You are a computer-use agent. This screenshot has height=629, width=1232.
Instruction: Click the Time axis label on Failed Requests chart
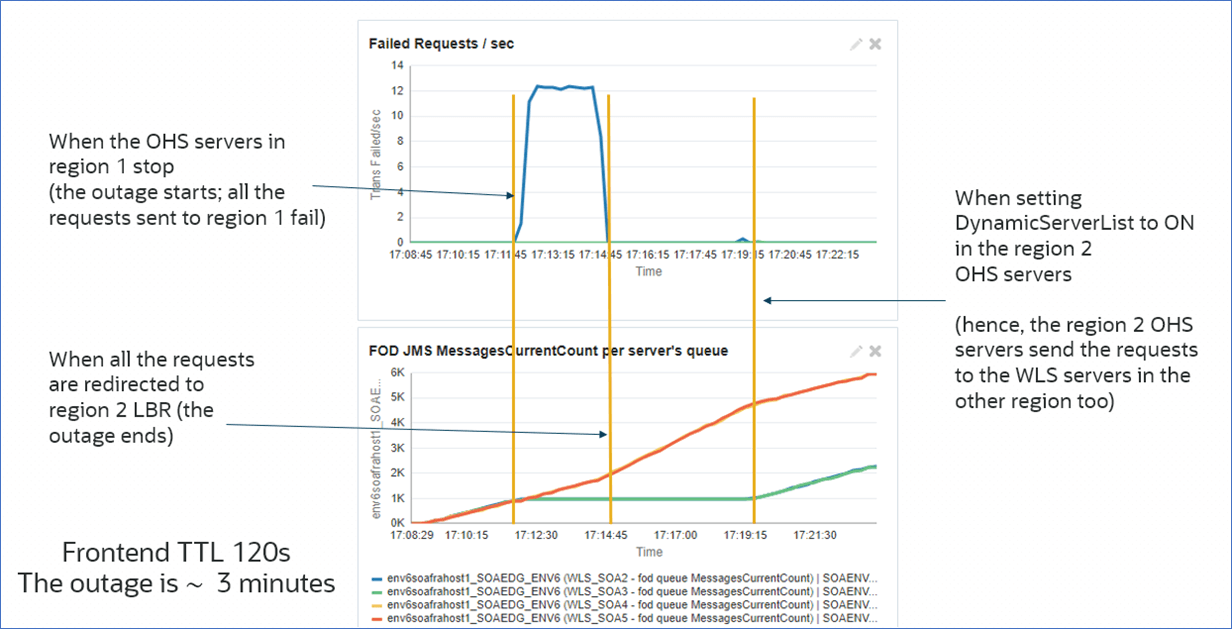tap(648, 270)
